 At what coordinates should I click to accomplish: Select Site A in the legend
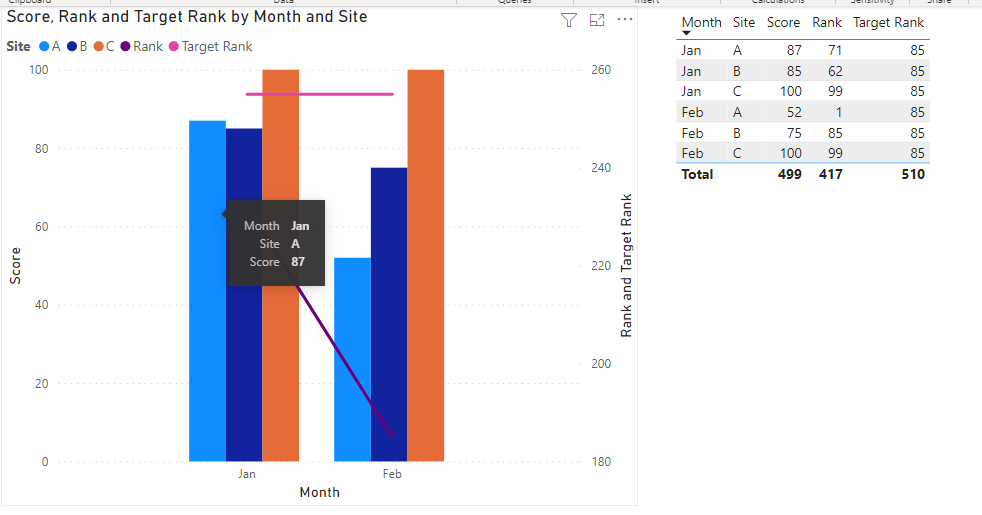point(49,46)
